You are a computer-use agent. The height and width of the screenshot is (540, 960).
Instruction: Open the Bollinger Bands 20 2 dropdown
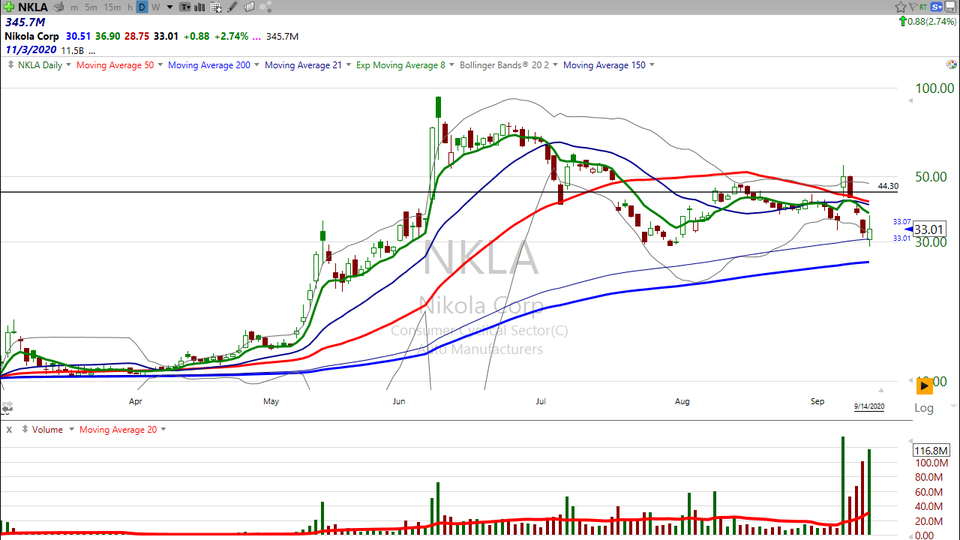[555, 65]
